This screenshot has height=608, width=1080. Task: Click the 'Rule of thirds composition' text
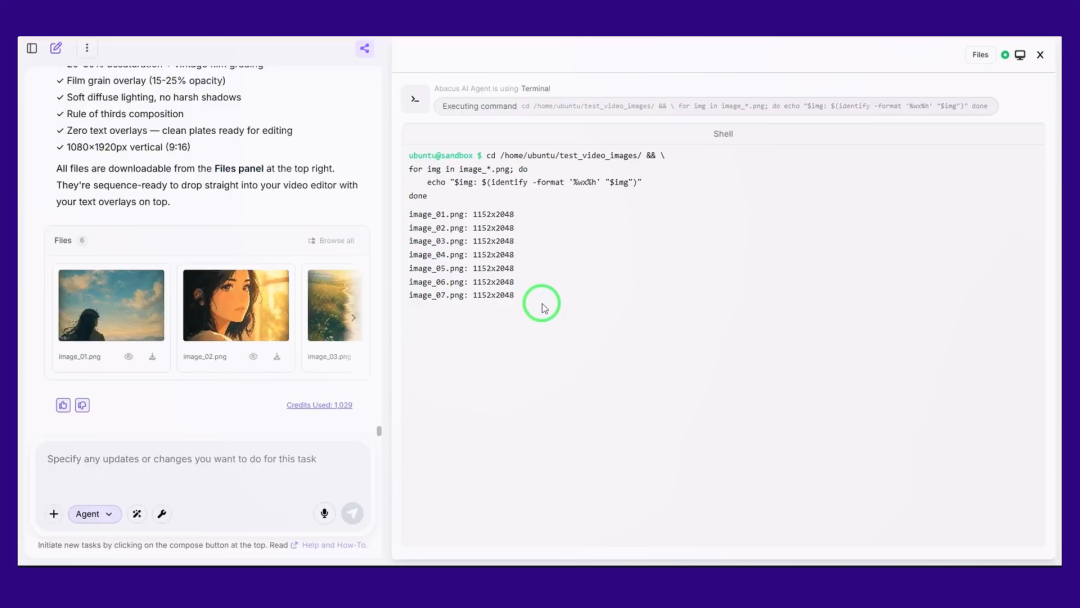click(x=125, y=114)
